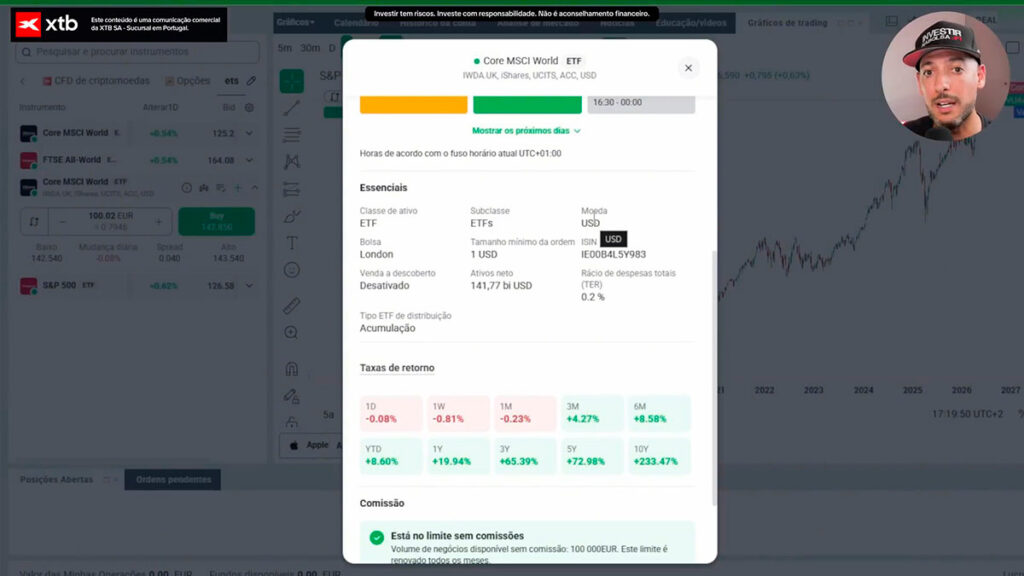Select the trend line drawing tool
The height and width of the screenshot is (576, 1024).
(291, 108)
